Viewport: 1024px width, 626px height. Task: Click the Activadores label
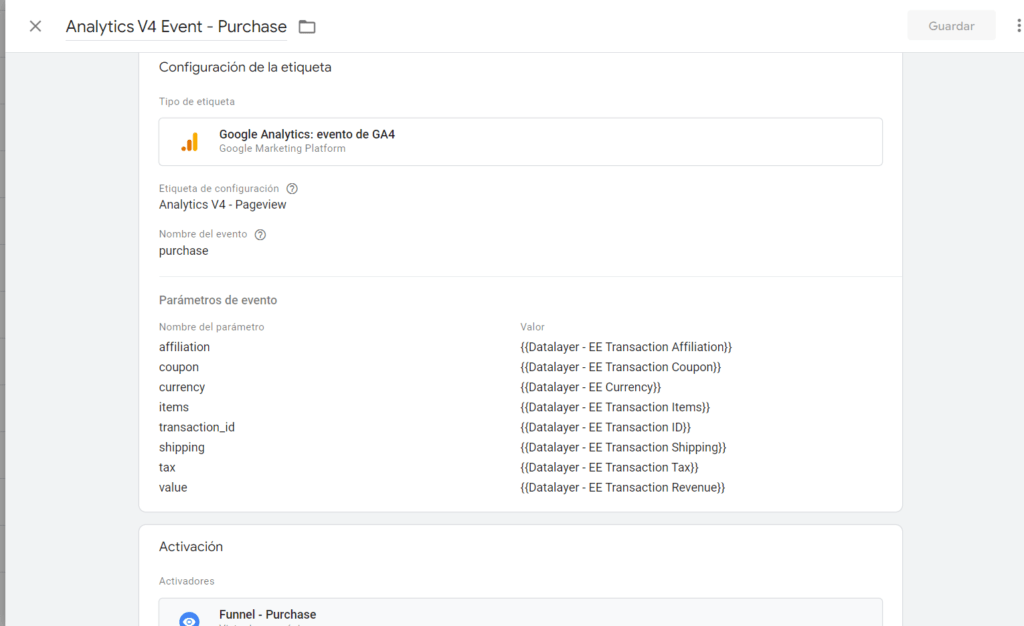(x=187, y=581)
